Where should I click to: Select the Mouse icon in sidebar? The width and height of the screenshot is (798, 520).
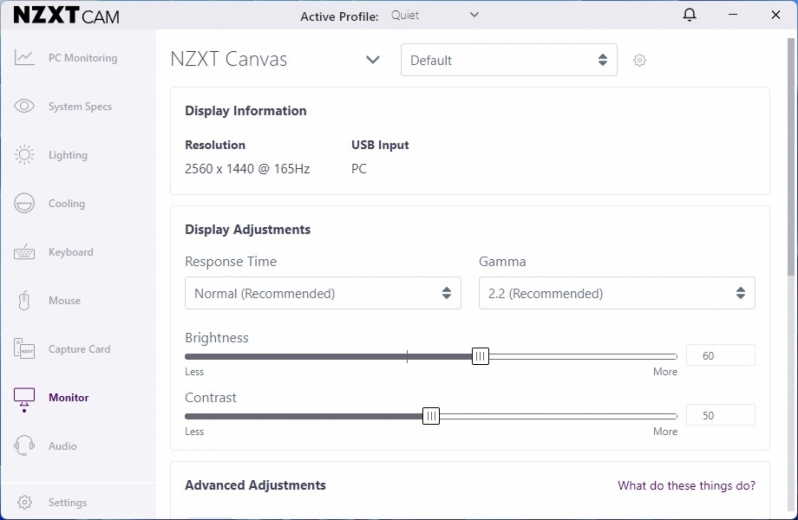point(24,300)
